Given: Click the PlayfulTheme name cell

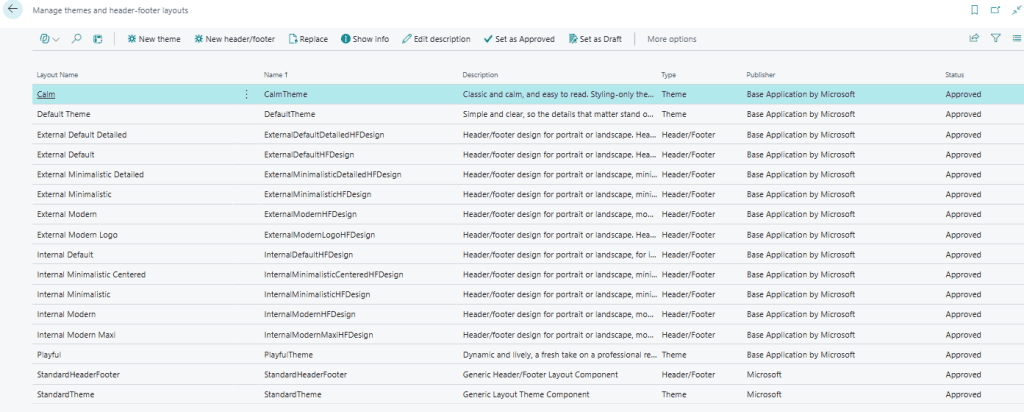Looking at the screenshot, I should click(288, 355).
